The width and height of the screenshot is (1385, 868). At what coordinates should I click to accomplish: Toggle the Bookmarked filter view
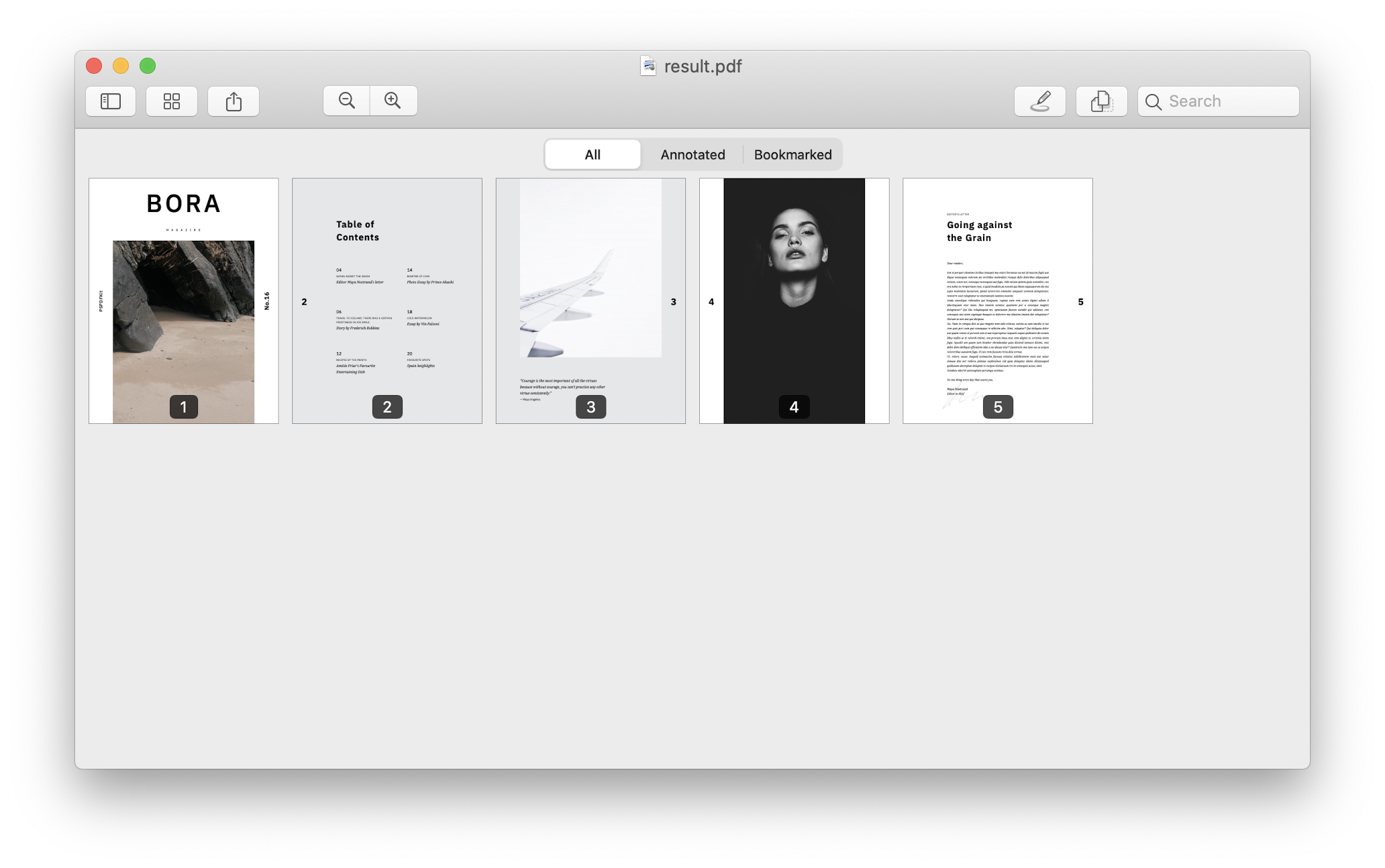793,154
